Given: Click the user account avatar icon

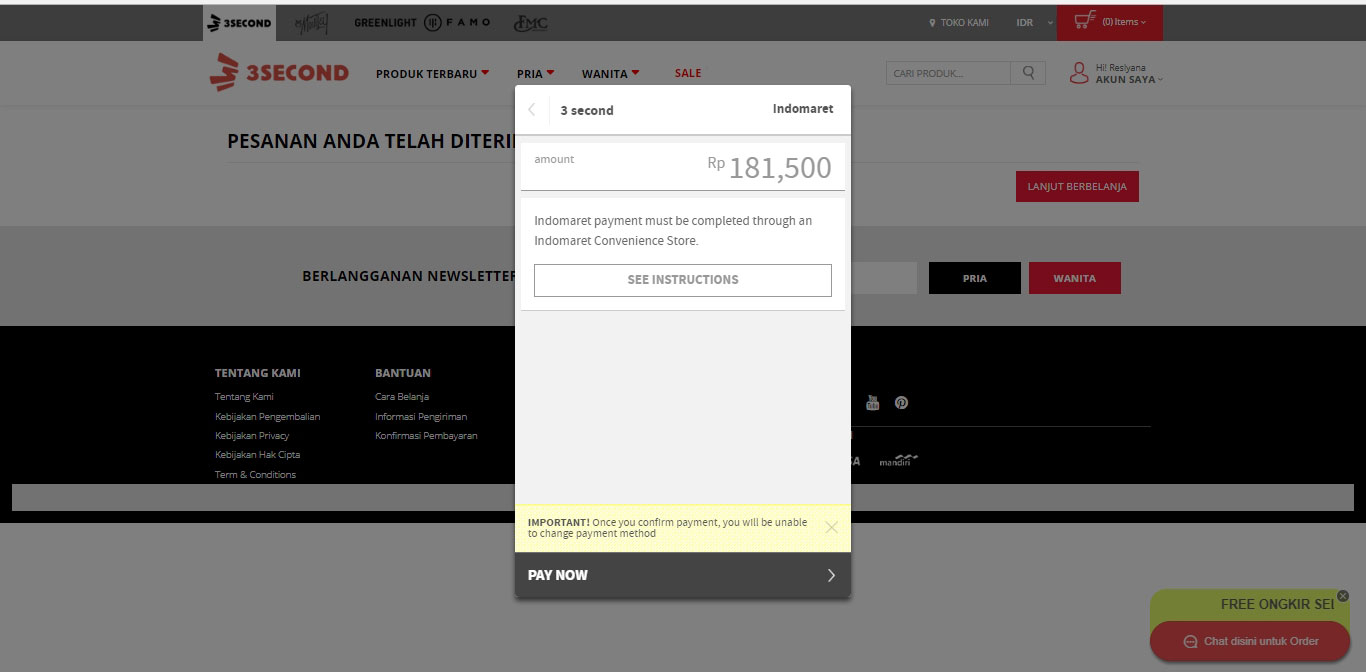Looking at the screenshot, I should [x=1079, y=73].
